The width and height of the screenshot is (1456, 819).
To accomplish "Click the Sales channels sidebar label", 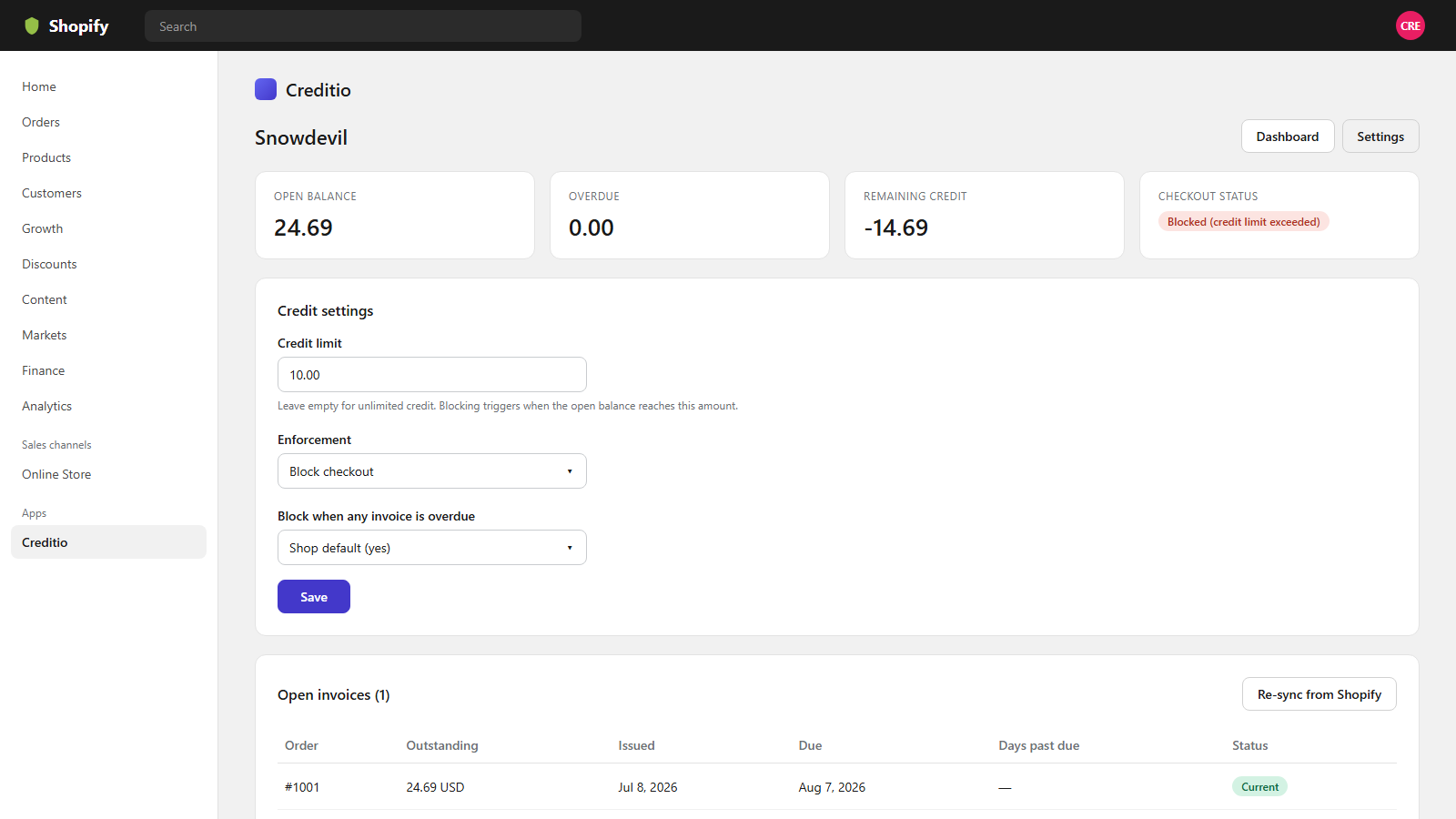I will coord(56,445).
